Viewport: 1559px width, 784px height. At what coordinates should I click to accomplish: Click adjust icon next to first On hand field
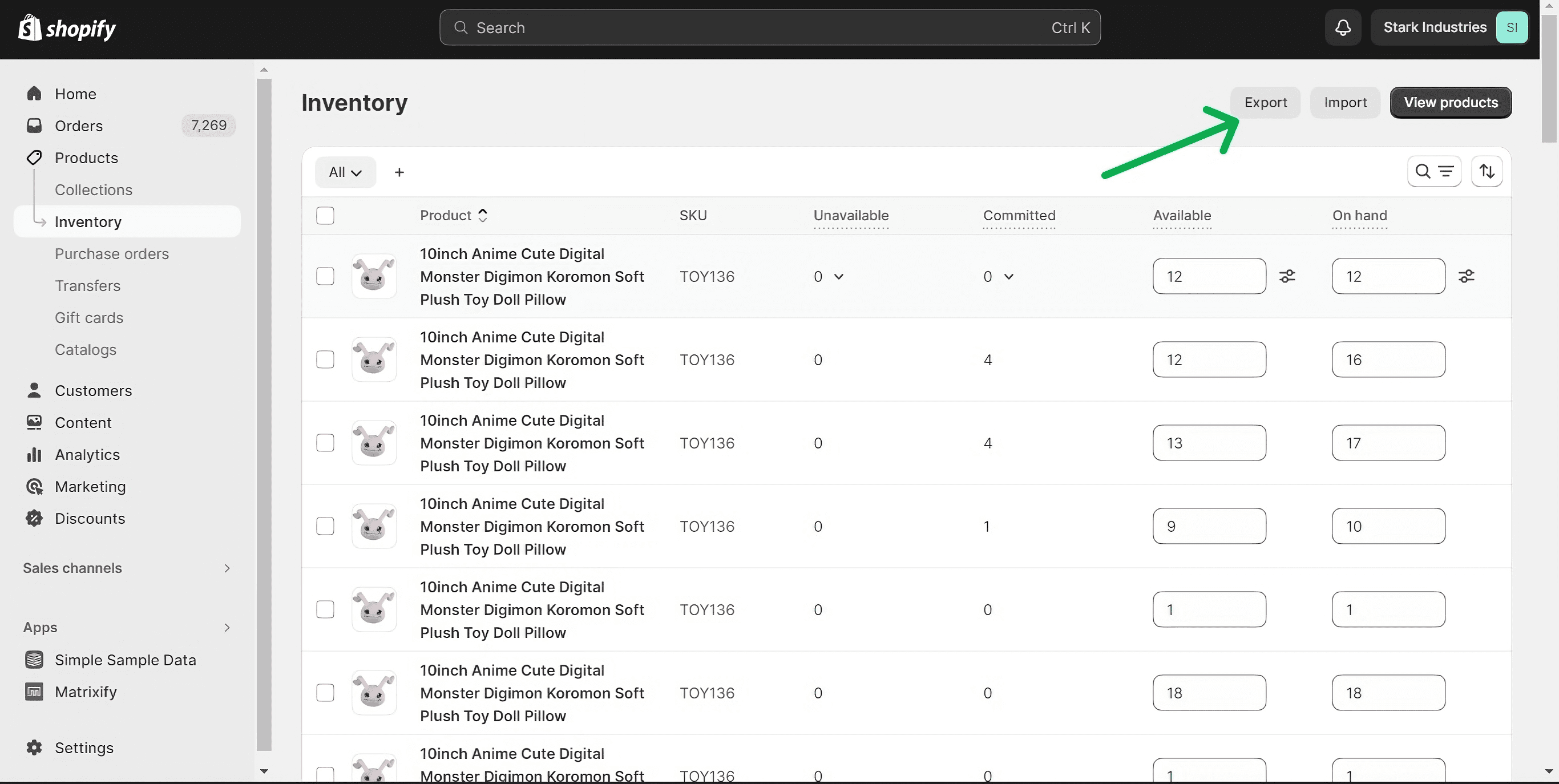click(1466, 277)
